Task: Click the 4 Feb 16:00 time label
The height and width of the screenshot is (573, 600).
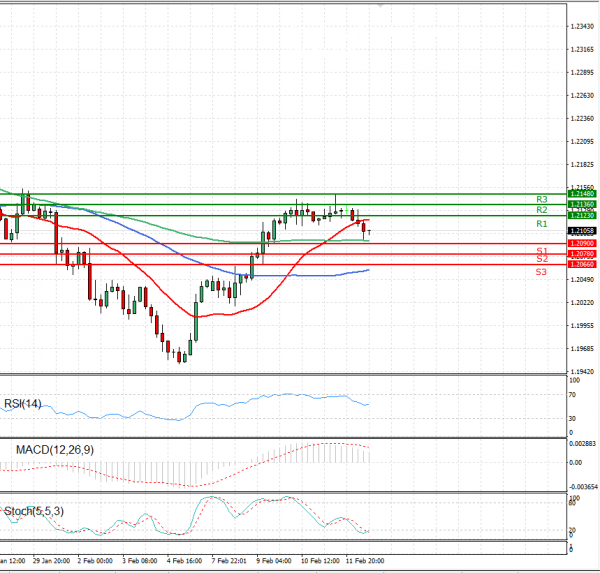Action: pyautogui.click(x=184, y=561)
